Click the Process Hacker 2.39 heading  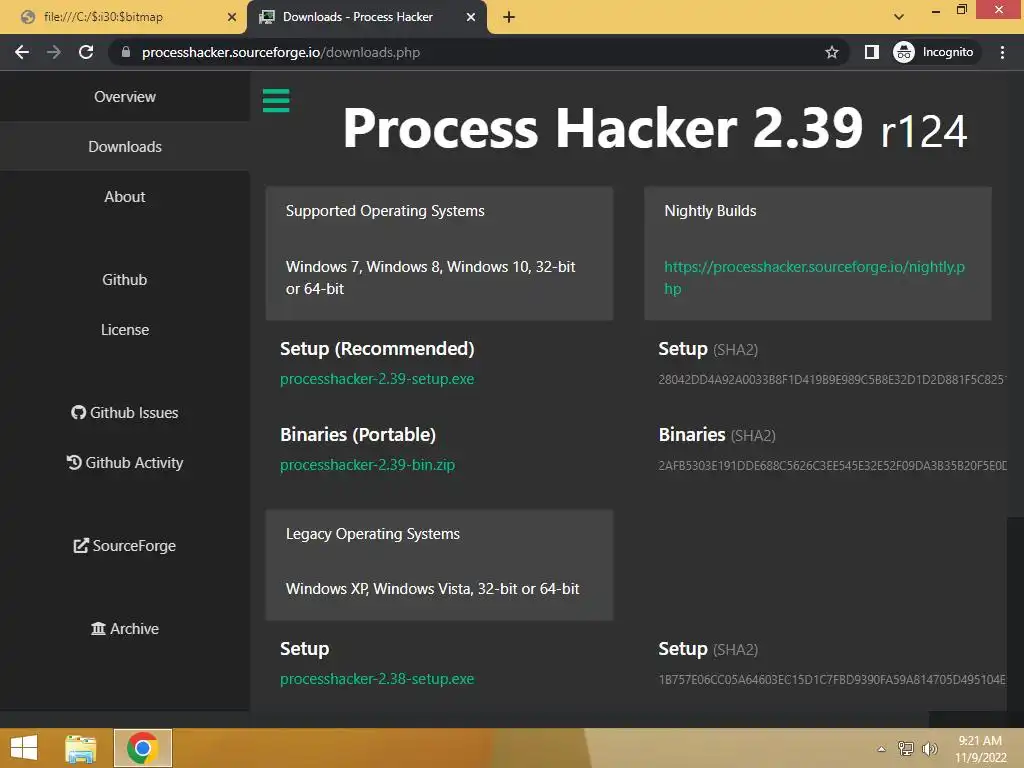654,128
